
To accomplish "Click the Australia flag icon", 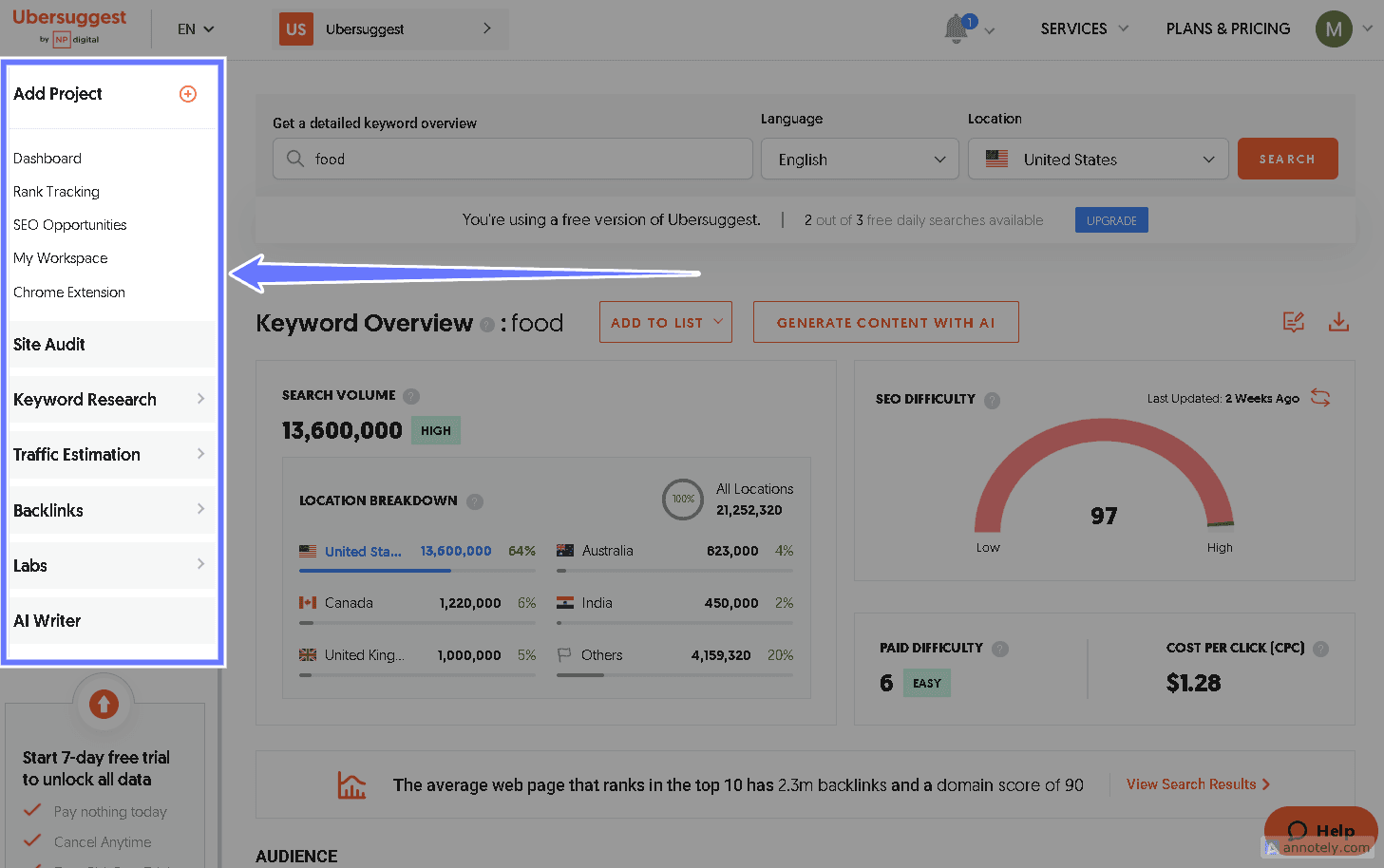I will point(565,551).
